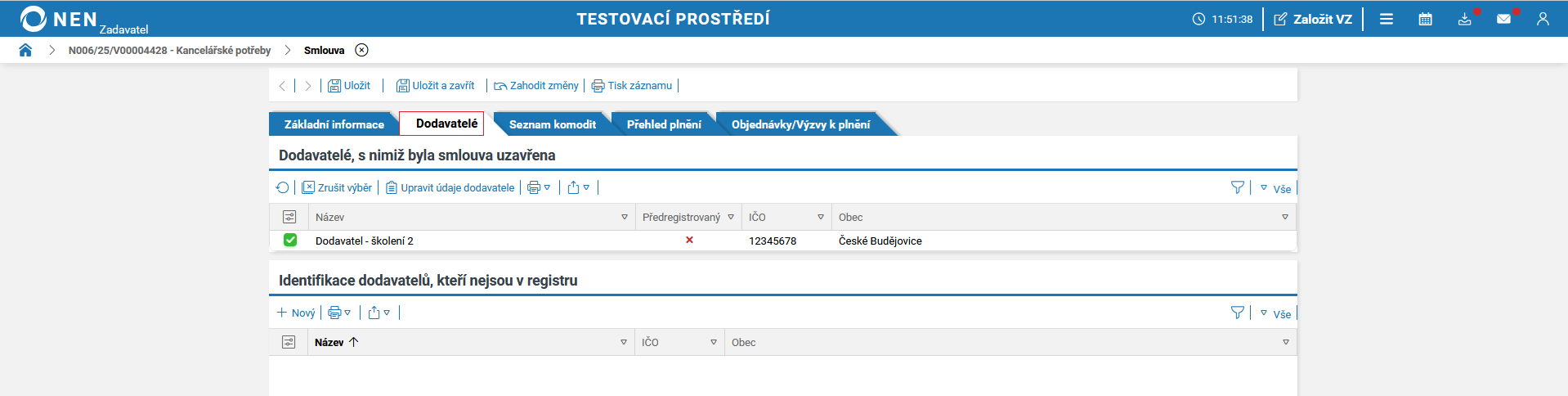This screenshot has width=1568, height=396.
Task: Switch to Přehled plnění tab
Action: [x=664, y=124]
